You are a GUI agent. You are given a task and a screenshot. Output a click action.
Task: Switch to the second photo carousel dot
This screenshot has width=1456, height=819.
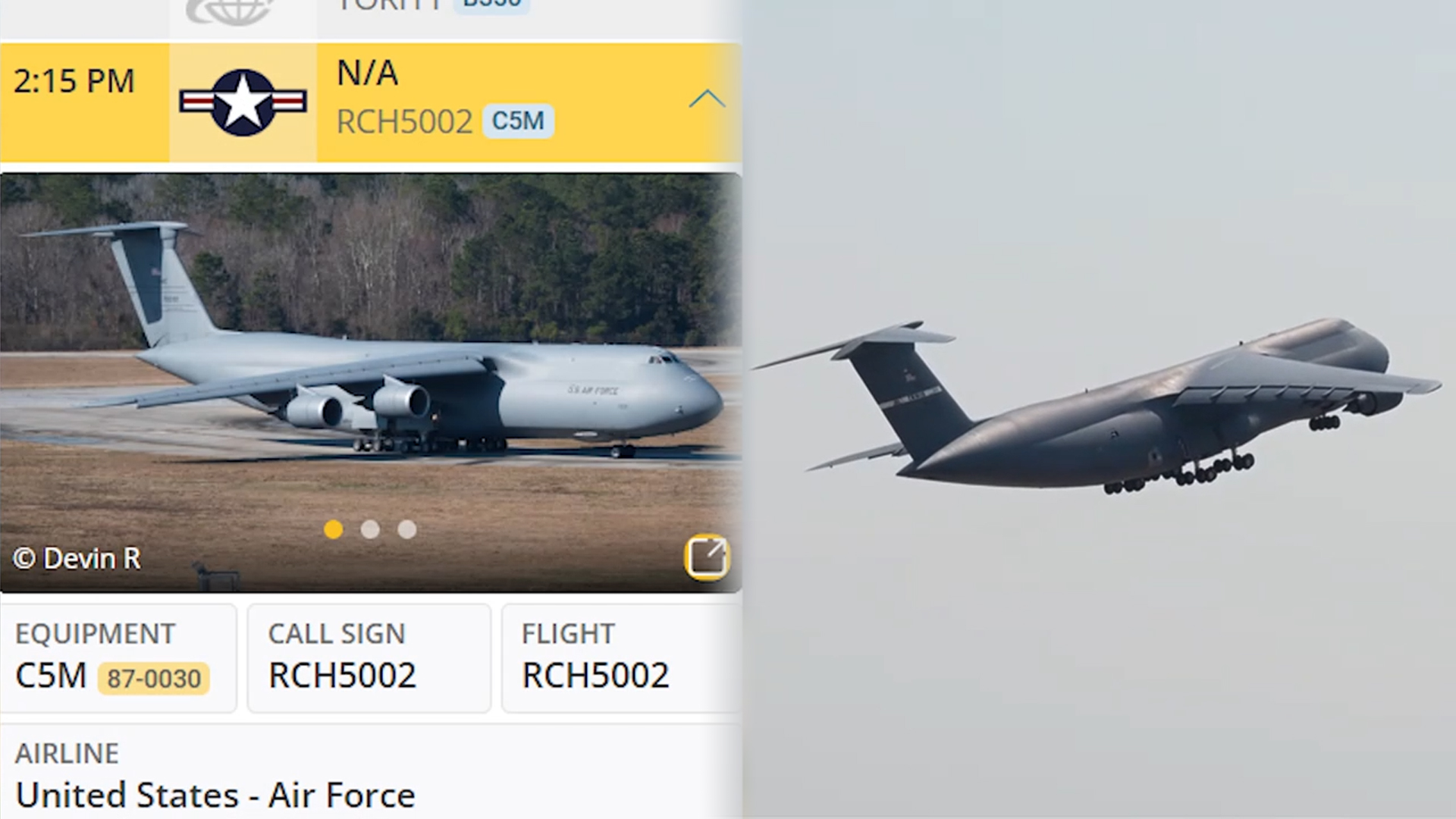pos(370,529)
